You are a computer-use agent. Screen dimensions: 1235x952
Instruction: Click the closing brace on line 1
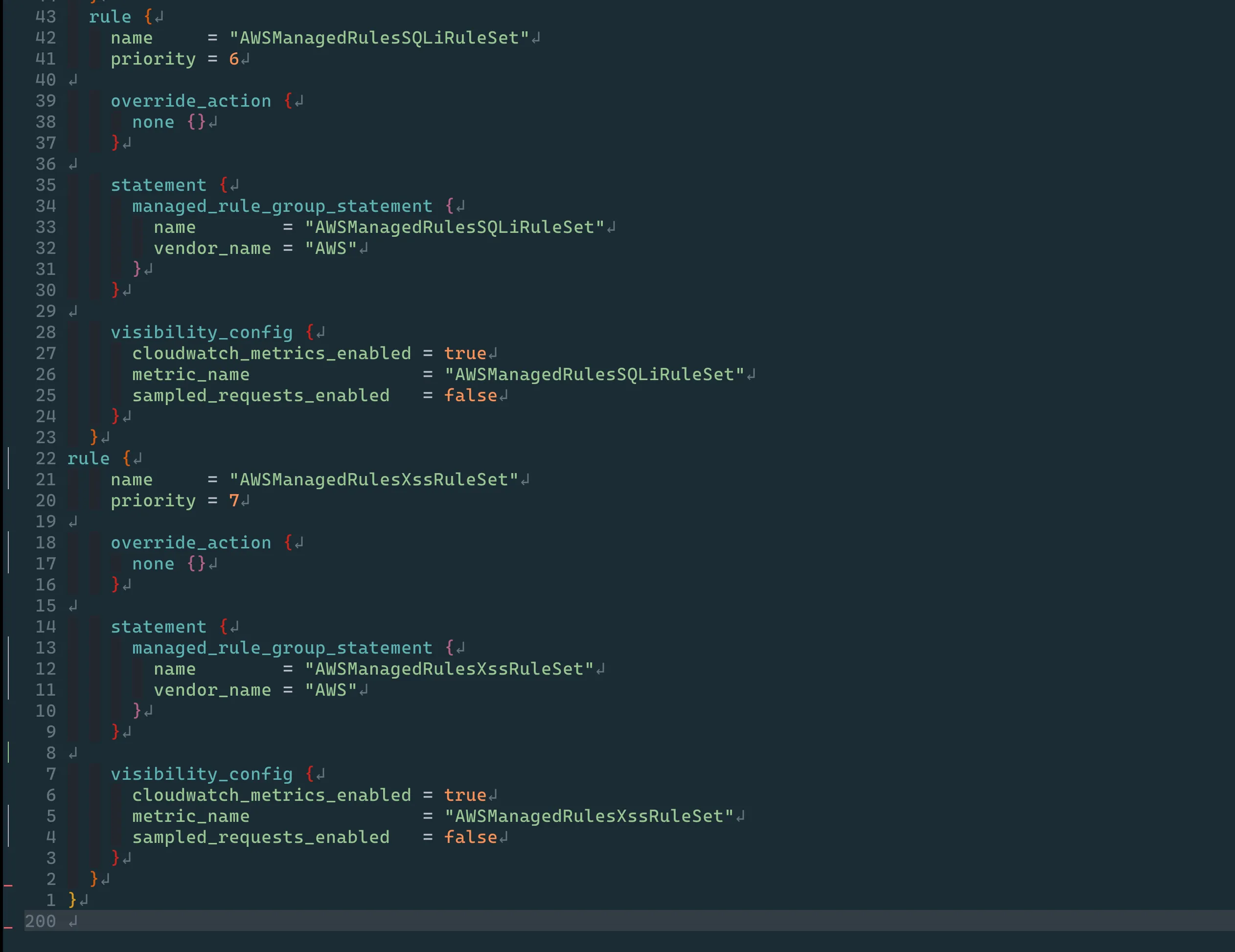click(x=72, y=900)
